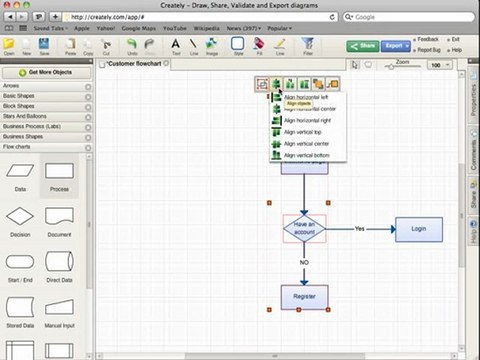Save the diagram using Save icon
This screenshot has width=480, height=360.
[44, 46]
